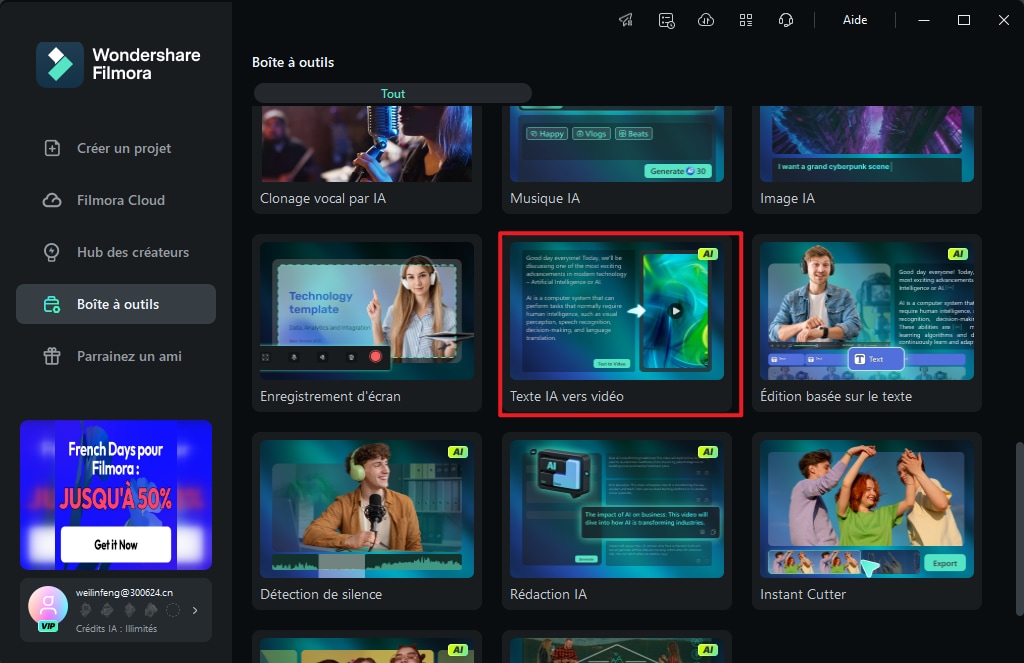Open the Aide menu

855,20
